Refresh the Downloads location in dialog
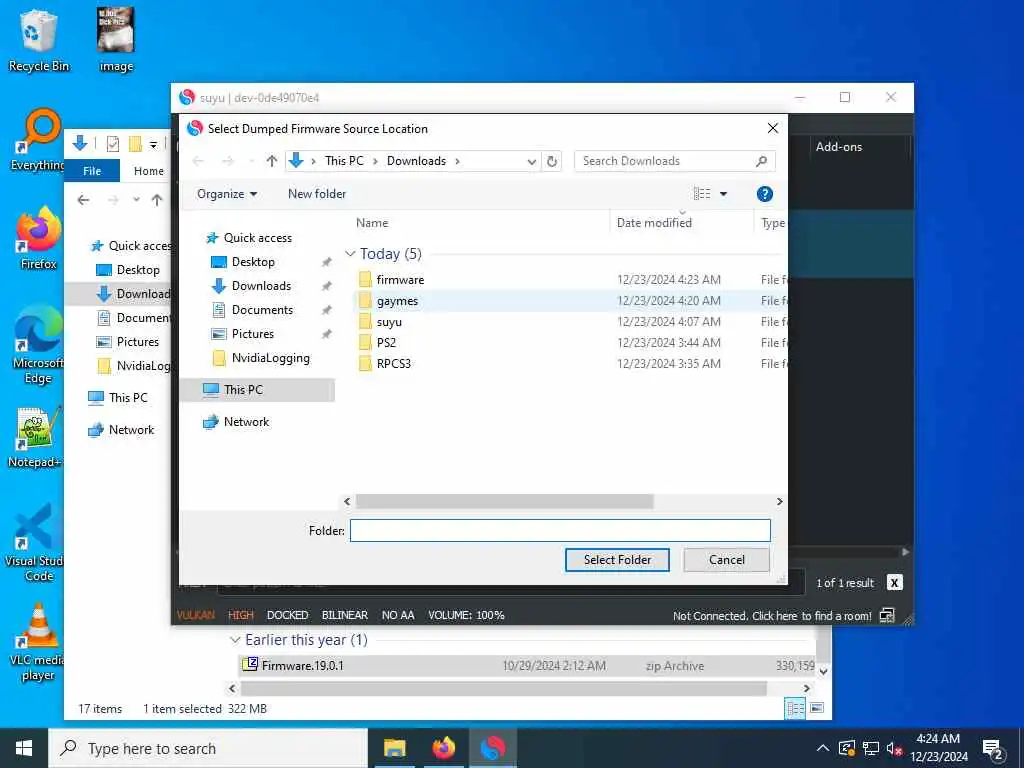Image resolution: width=1024 pixels, height=768 pixels. (x=552, y=161)
